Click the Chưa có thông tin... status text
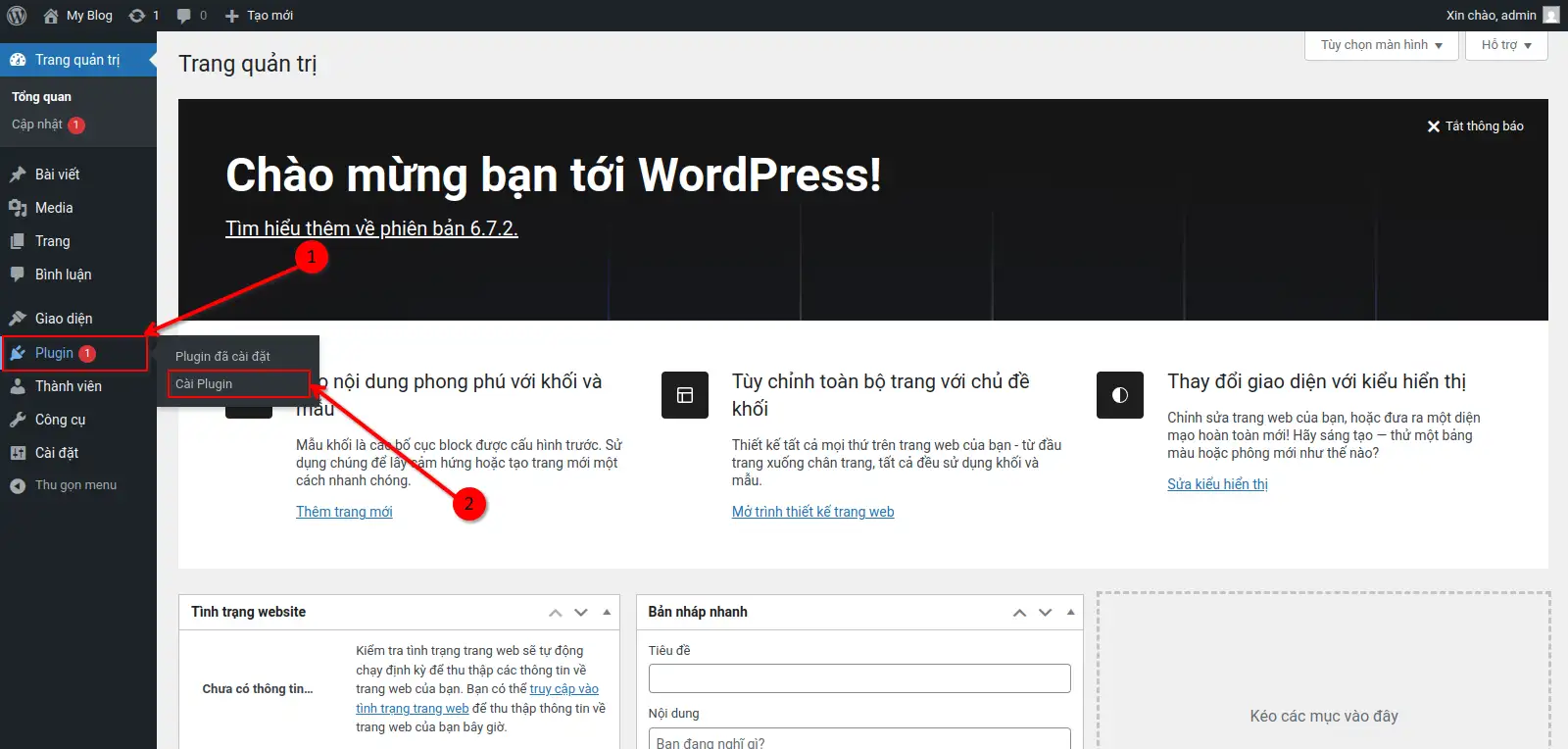Viewport: 1568px width, 749px height. click(x=258, y=689)
